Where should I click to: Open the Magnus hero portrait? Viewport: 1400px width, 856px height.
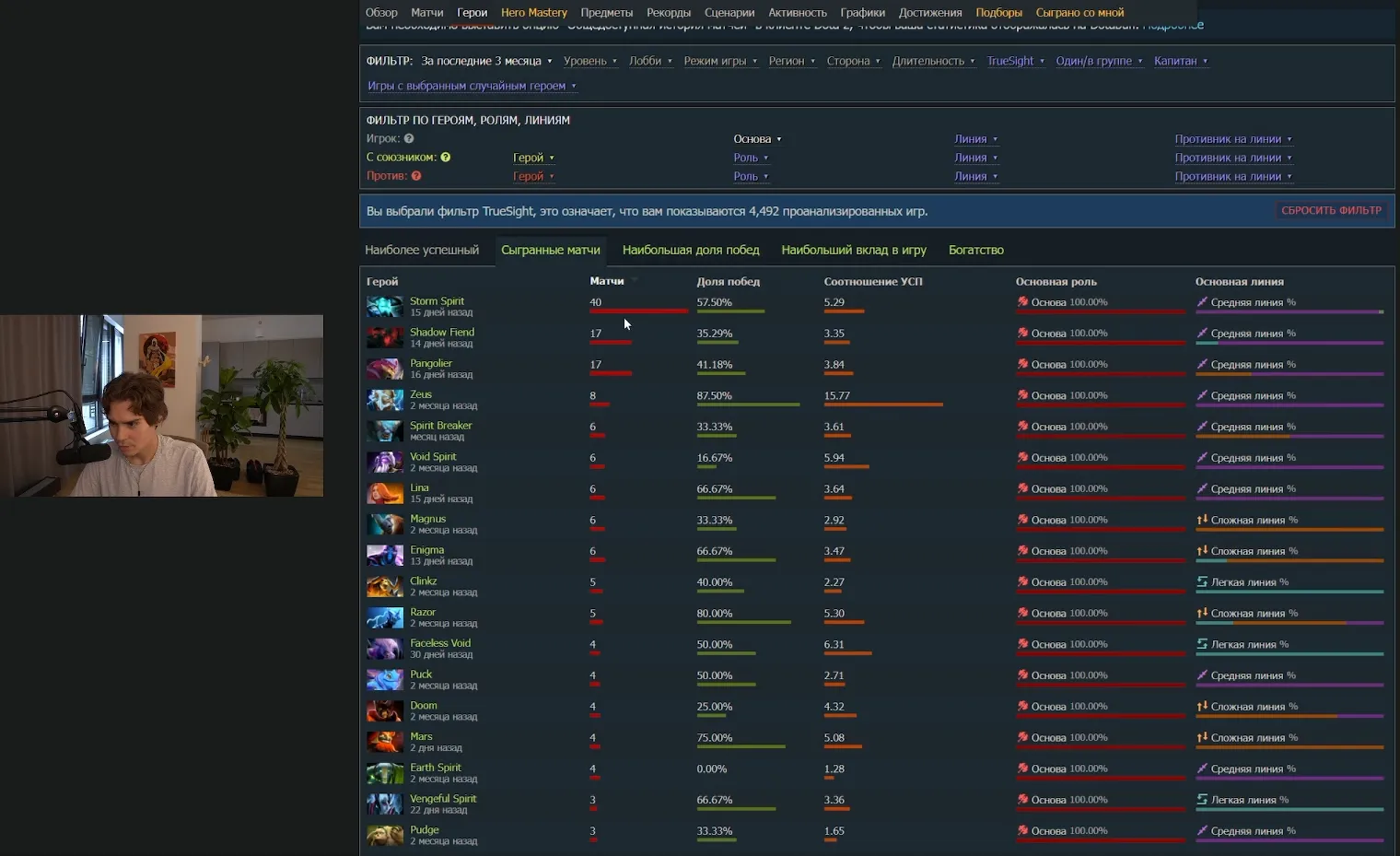pos(385,524)
